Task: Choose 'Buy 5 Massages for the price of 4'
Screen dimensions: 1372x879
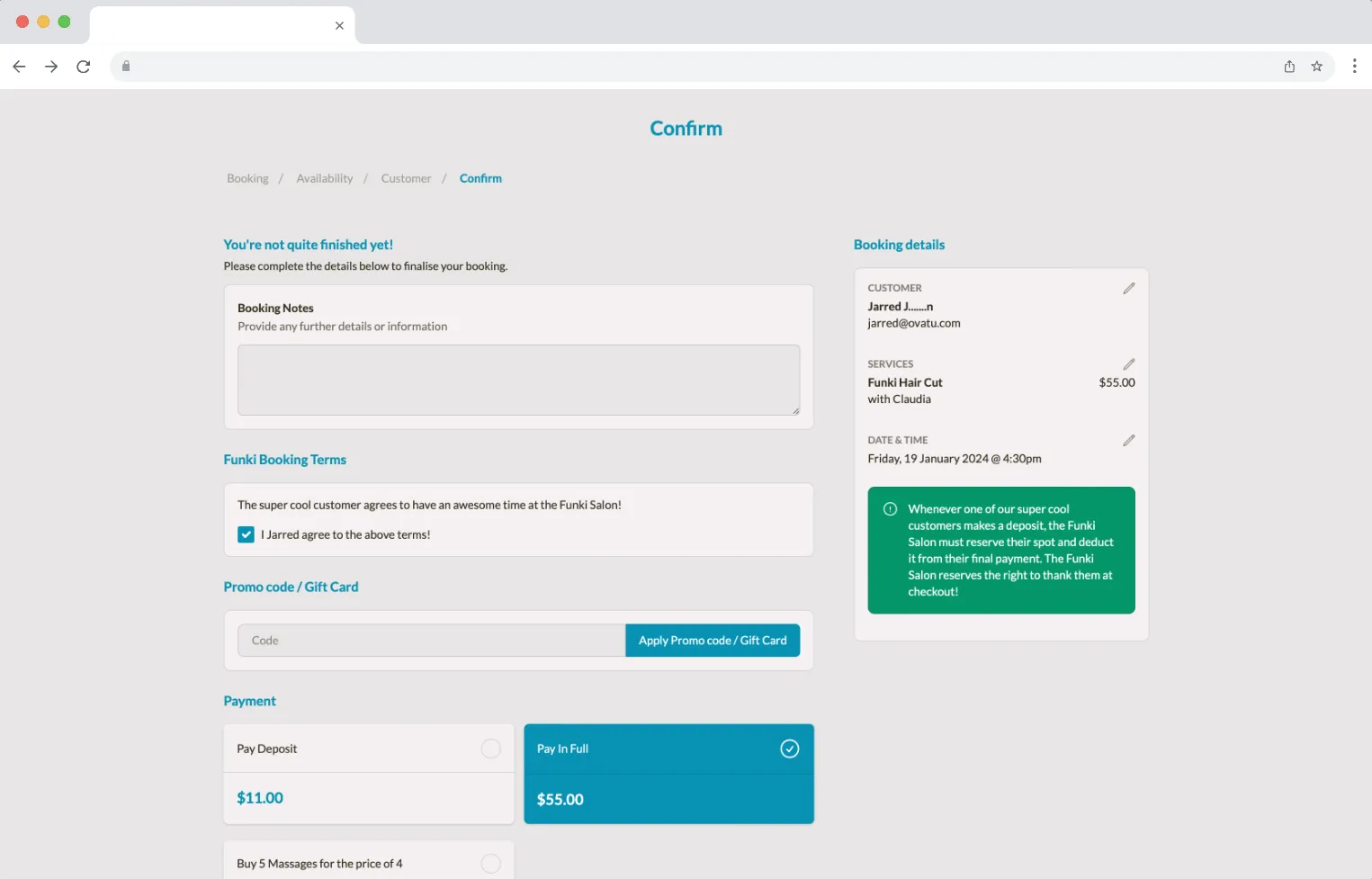Action: pyautogui.click(x=491, y=863)
